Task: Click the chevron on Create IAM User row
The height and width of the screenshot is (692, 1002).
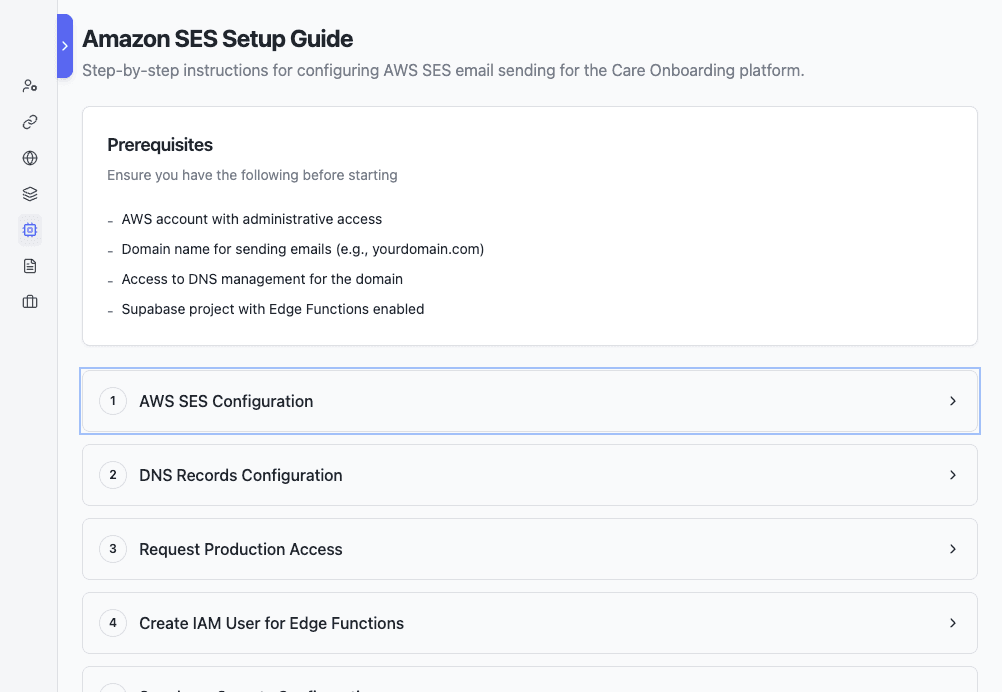Action: pos(953,623)
